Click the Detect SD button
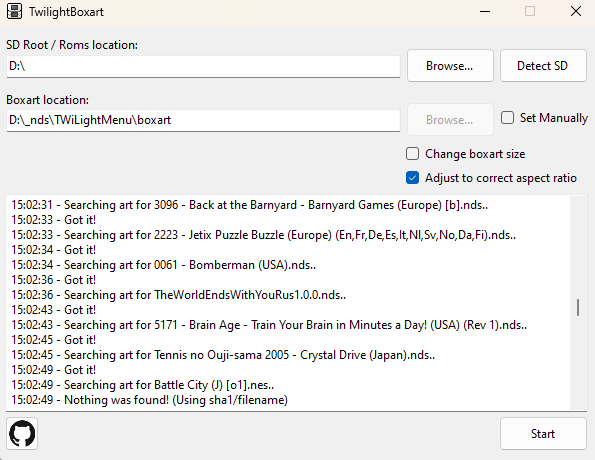This screenshot has height=460, width=595. click(x=543, y=66)
